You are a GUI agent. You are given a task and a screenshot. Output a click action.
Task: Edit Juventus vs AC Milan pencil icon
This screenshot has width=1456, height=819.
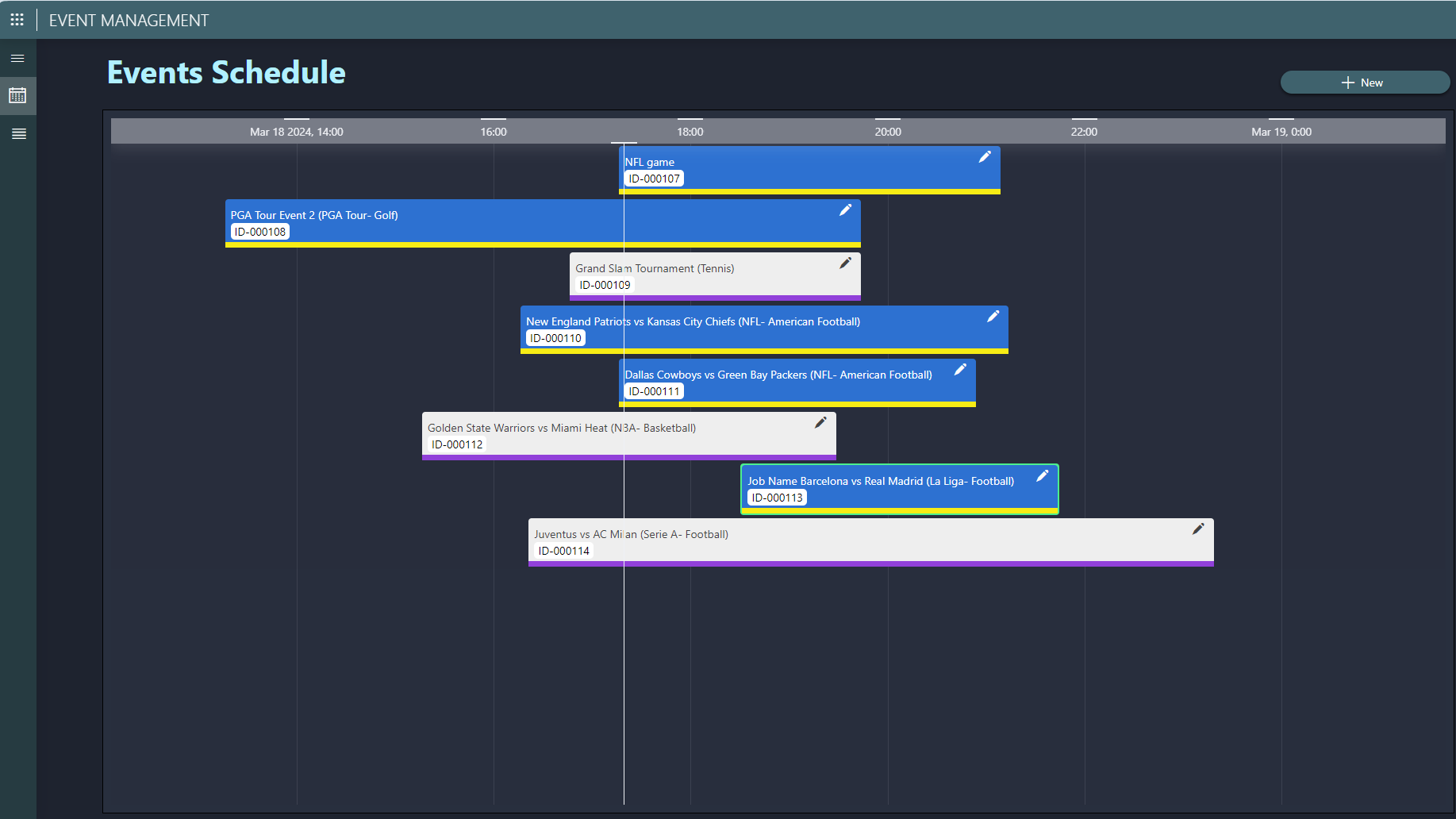pyautogui.click(x=1198, y=529)
